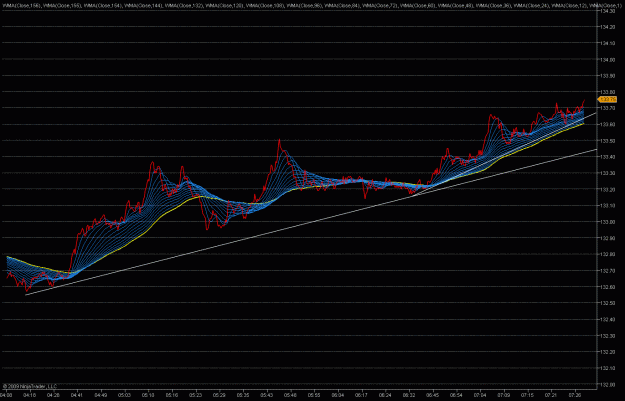Click the WMA(Close,24) indicator label
This screenshot has width=625, height=401.
531,6
